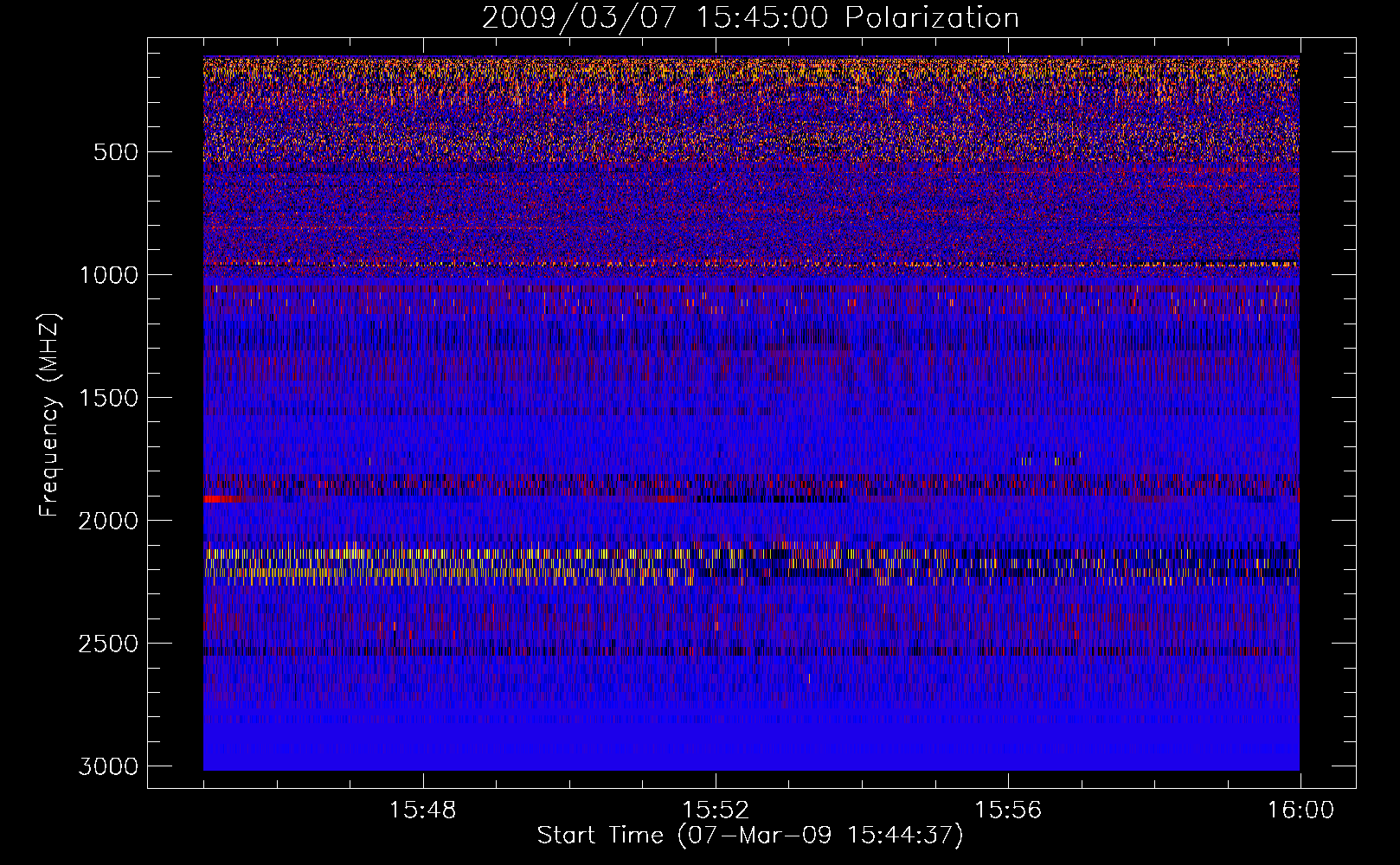The width and height of the screenshot is (1400, 865).
Task: Click the 'Start Time (07-Mar-09 15:44:37)' label
Action: point(750,836)
